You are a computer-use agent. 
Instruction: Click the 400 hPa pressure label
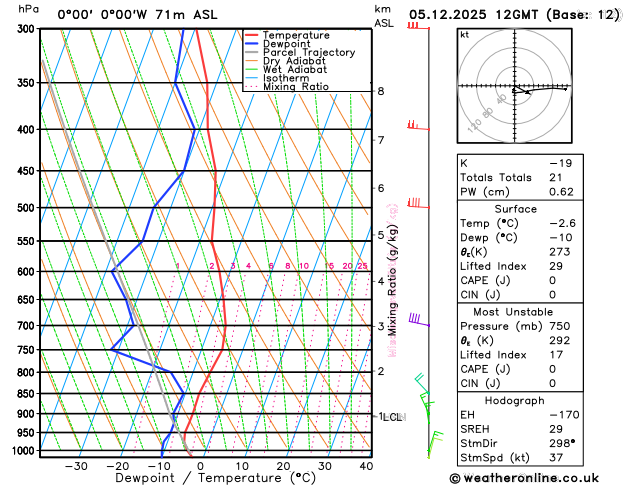[x=28, y=130]
